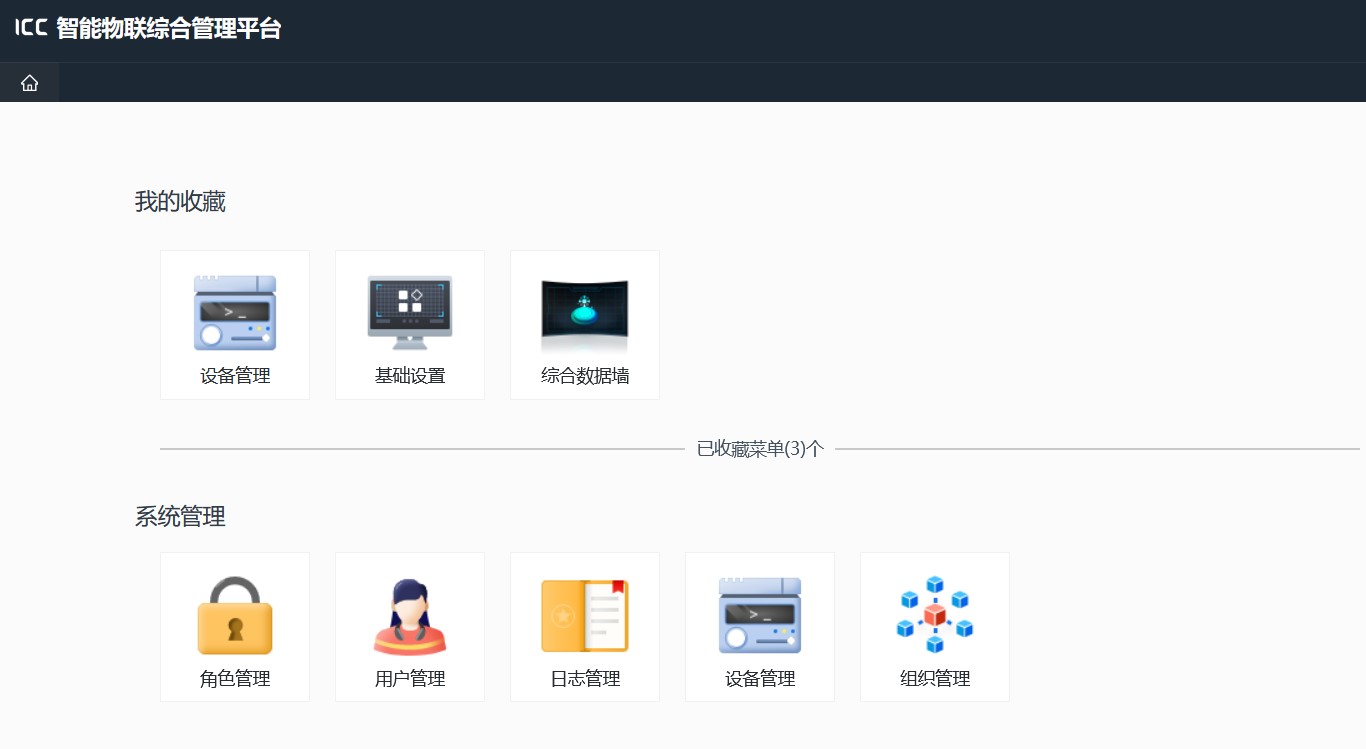Open 角色管理 padlock icon

pyautogui.click(x=235, y=615)
